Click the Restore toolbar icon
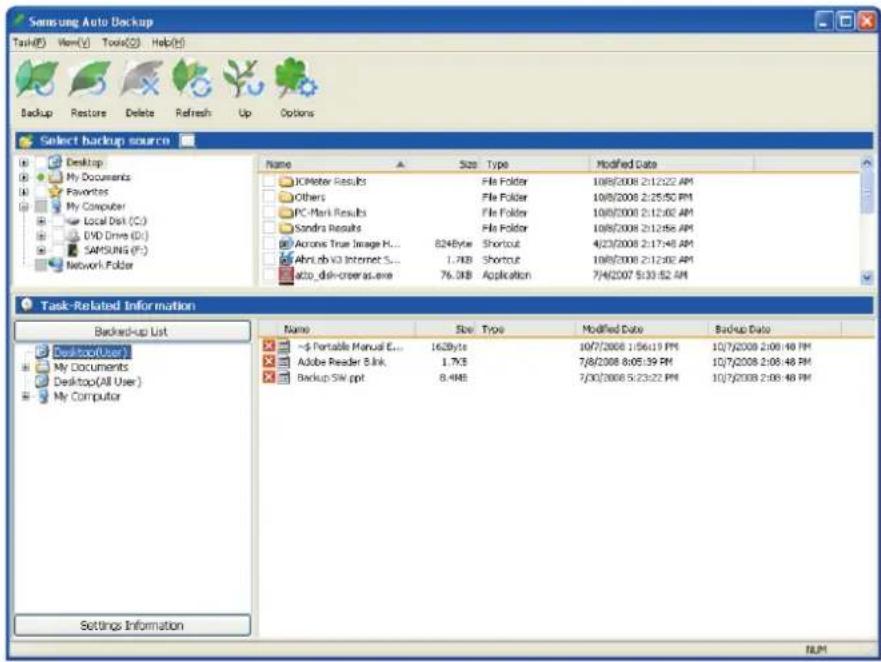The width and height of the screenshot is (881, 662). point(89,79)
